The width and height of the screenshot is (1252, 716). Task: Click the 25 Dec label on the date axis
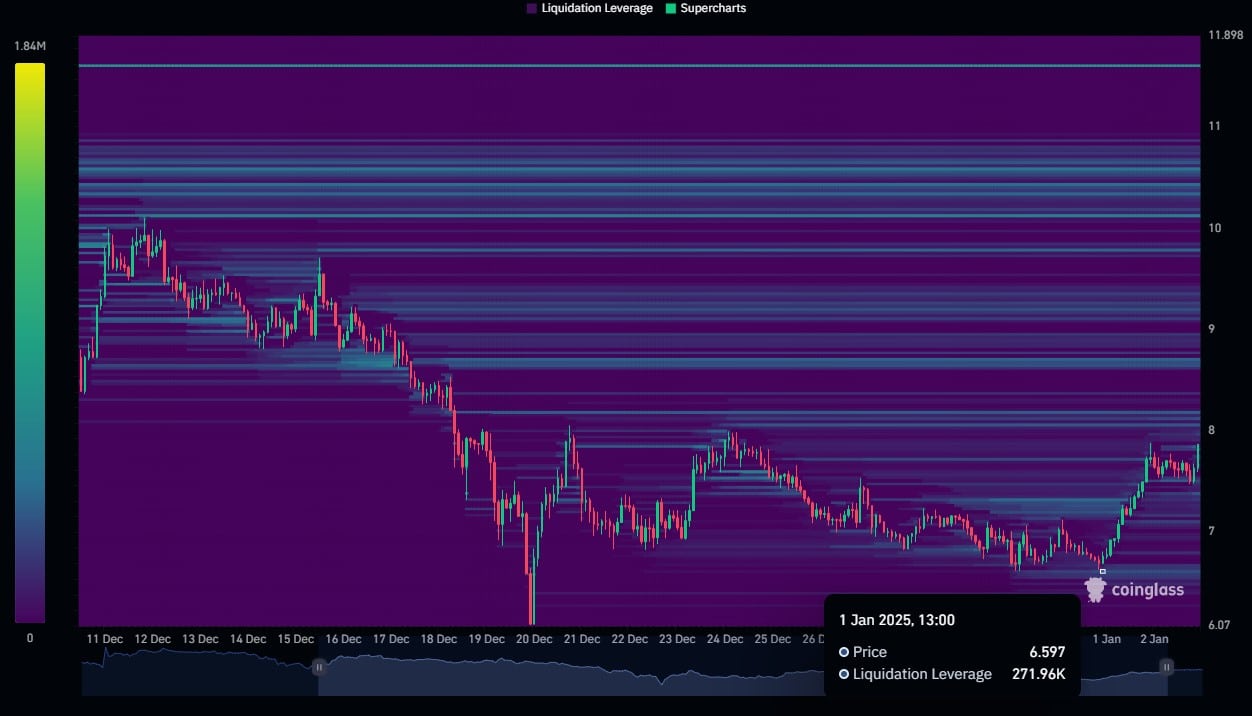click(772, 638)
